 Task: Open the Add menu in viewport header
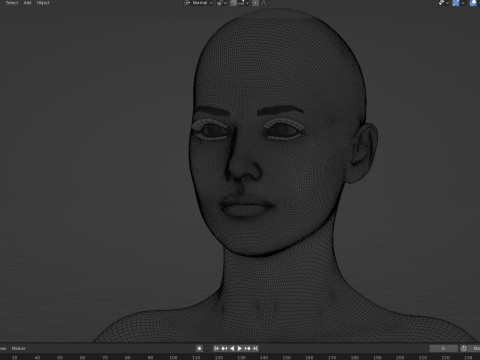tap(27, 3)
